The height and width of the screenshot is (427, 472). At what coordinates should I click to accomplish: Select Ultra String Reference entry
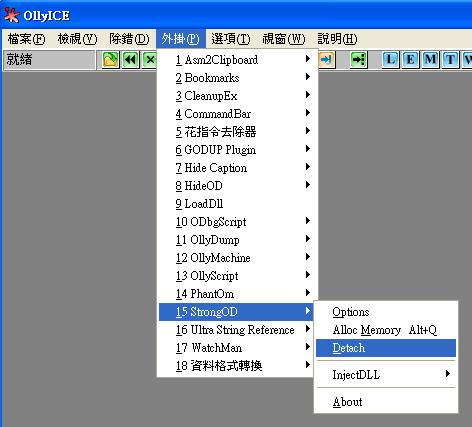(x=236, y=330)
